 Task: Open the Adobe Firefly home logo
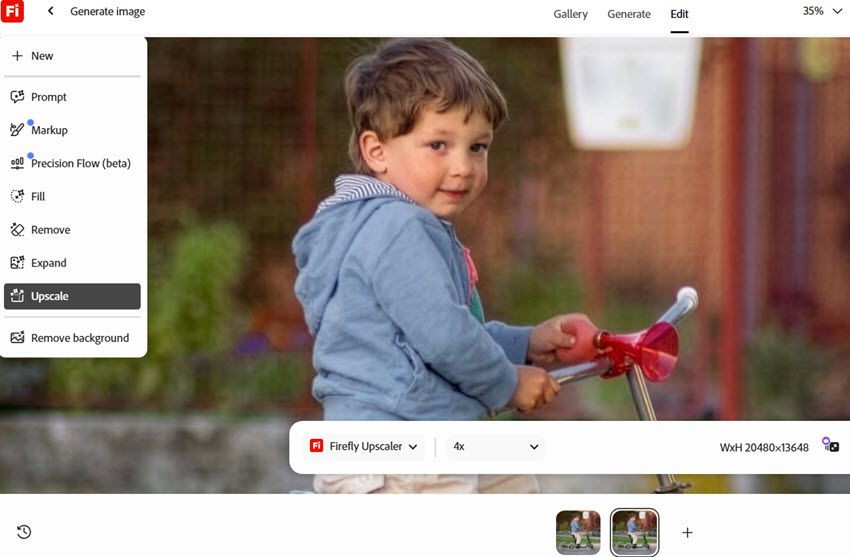point(12,11)
